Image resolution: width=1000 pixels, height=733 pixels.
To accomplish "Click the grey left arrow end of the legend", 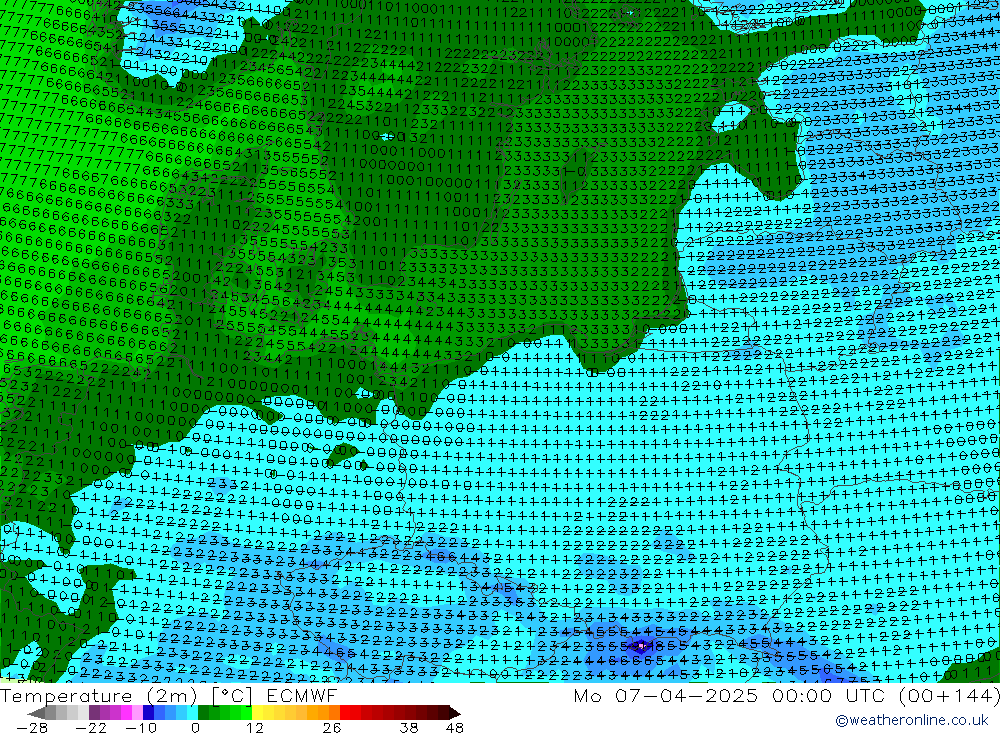I will tap(36, 713).
